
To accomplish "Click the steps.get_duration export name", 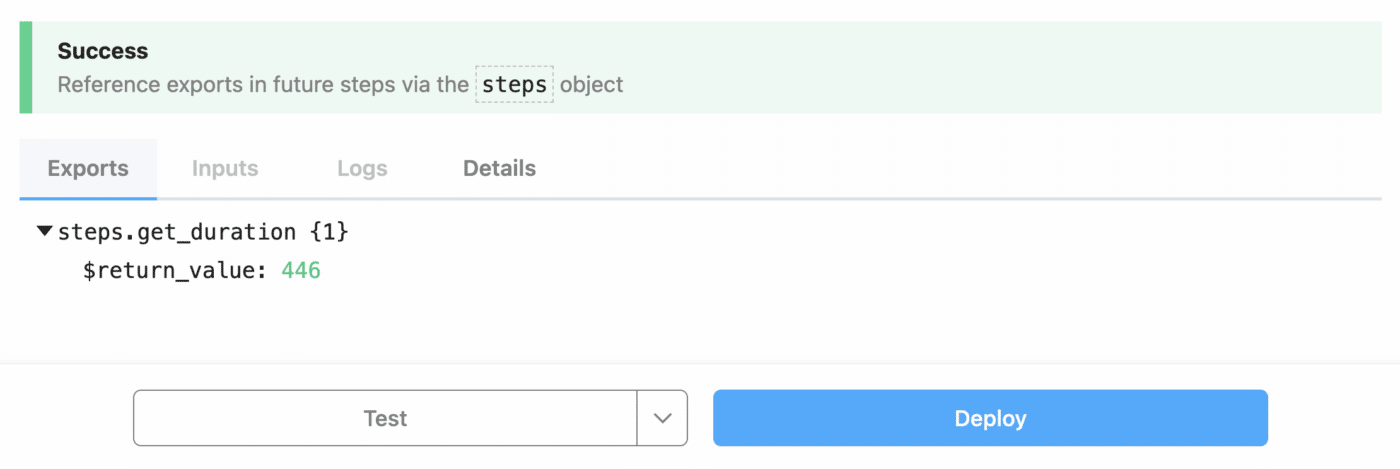I will (x=177, y=232).
